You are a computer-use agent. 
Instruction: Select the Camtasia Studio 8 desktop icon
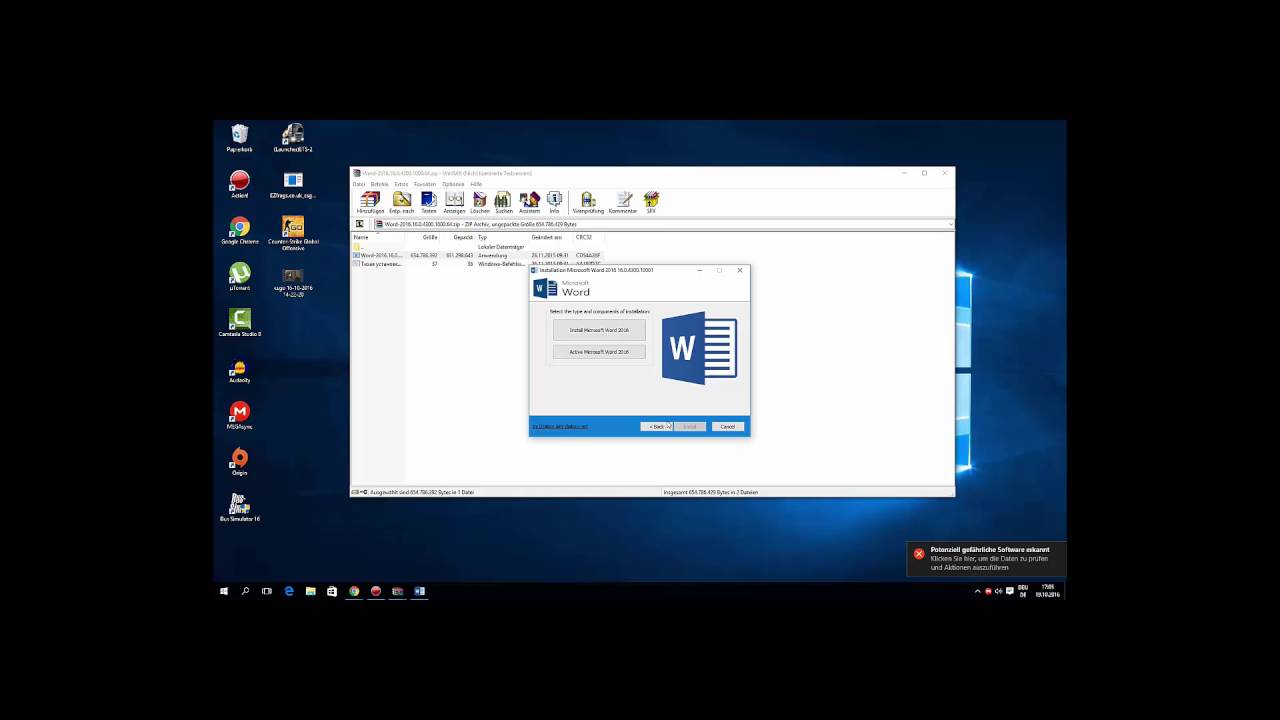pos(240,322)
